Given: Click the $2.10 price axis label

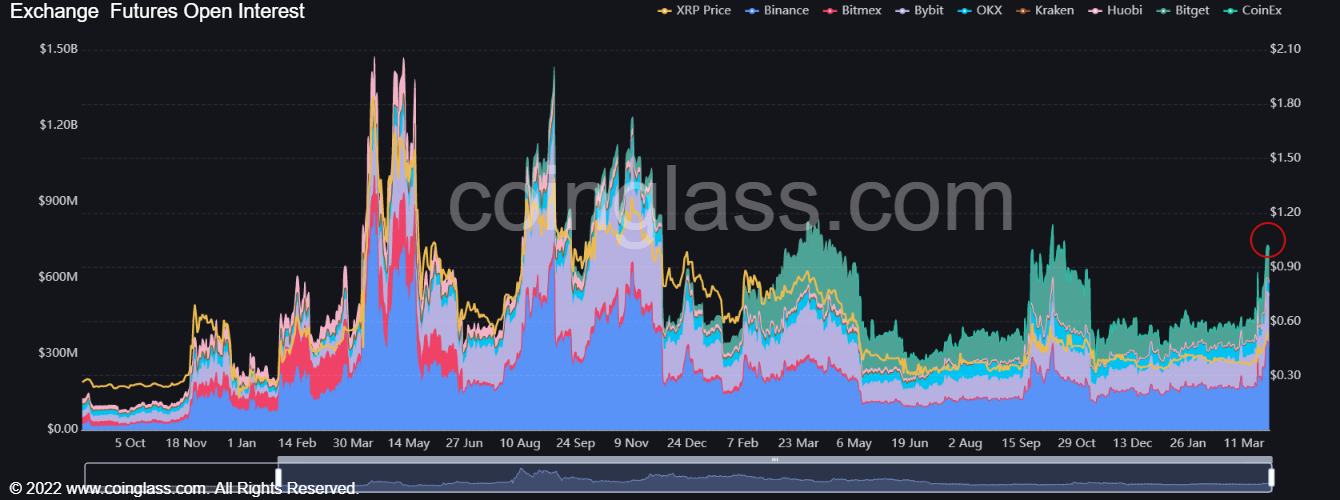Looking at the screenshot, I should 1285,49.
